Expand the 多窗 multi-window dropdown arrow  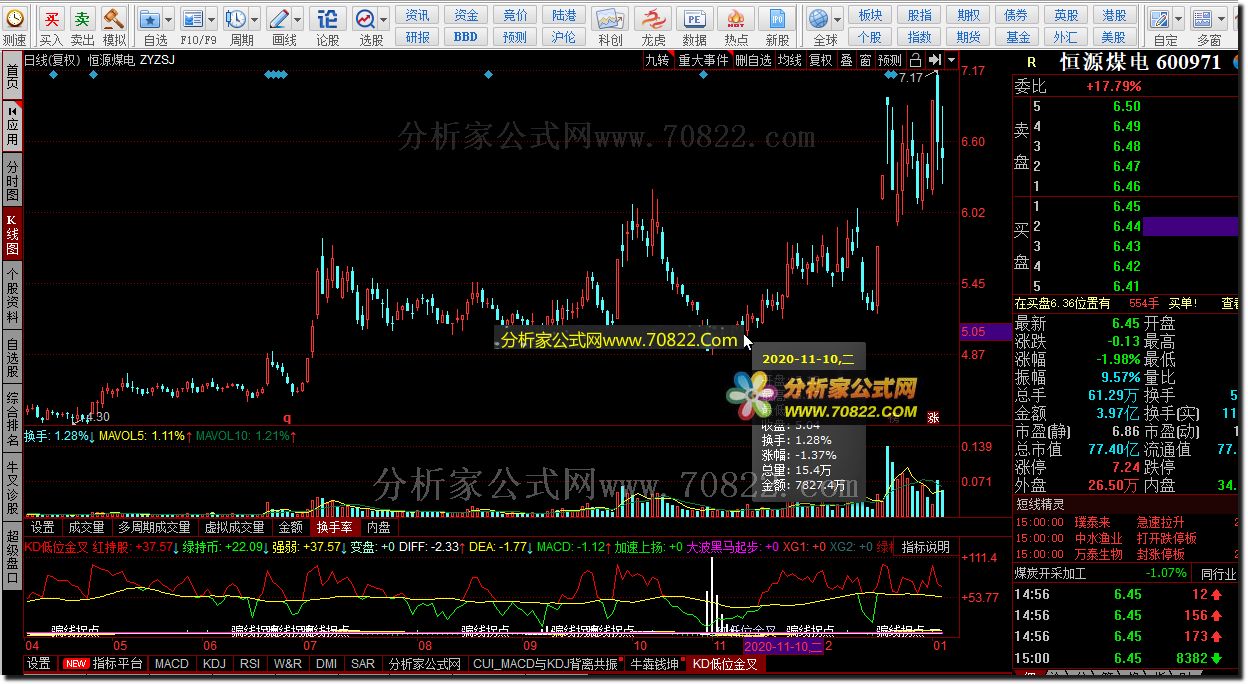coord(1222,19)
